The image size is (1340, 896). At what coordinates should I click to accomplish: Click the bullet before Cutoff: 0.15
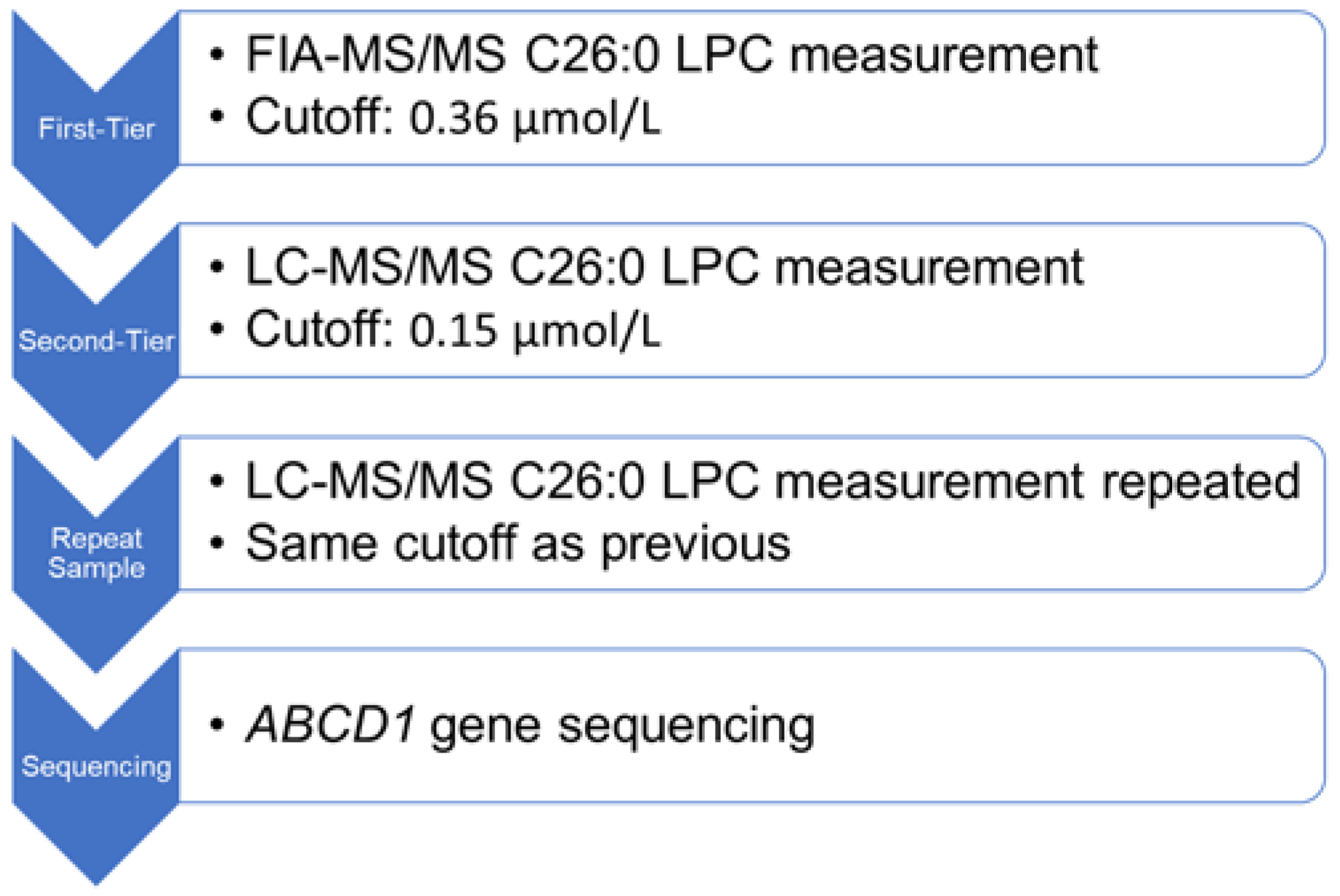tap(216, 330)
